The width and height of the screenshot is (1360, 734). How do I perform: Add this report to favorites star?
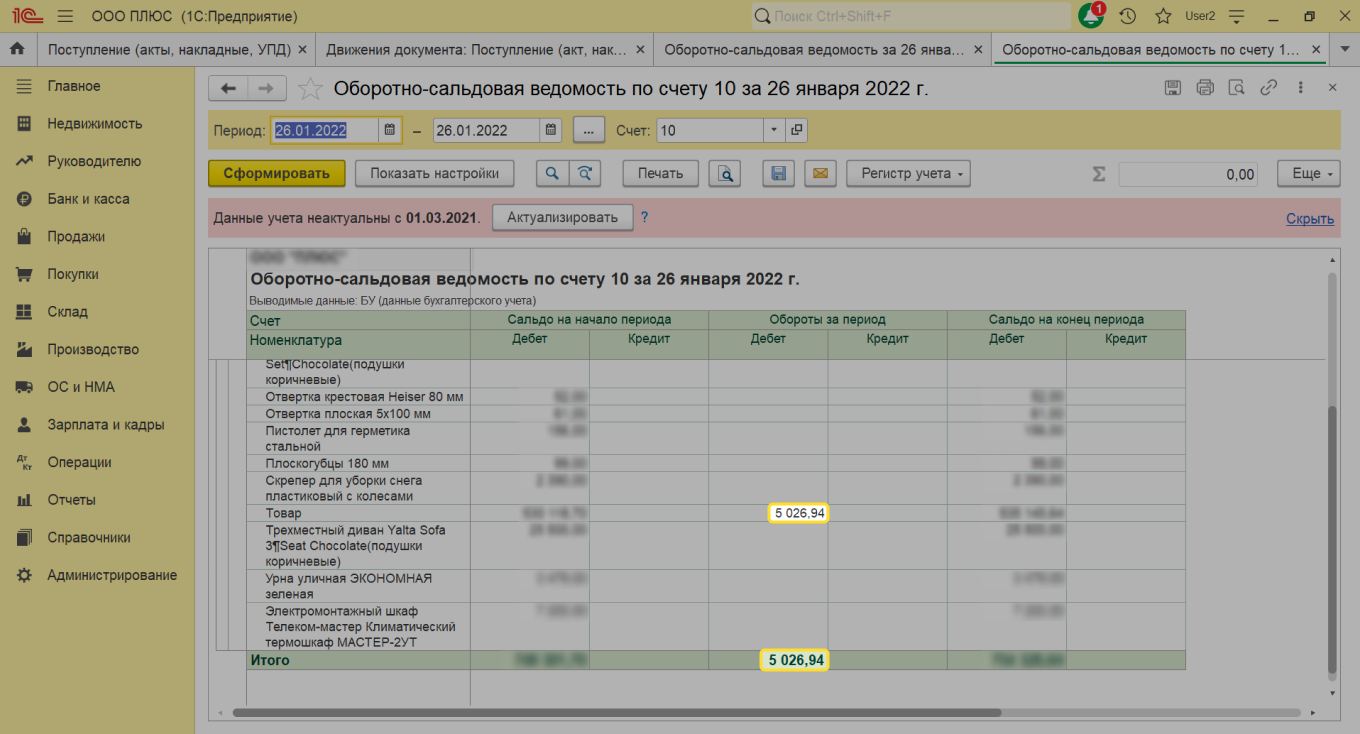[310, 89]
